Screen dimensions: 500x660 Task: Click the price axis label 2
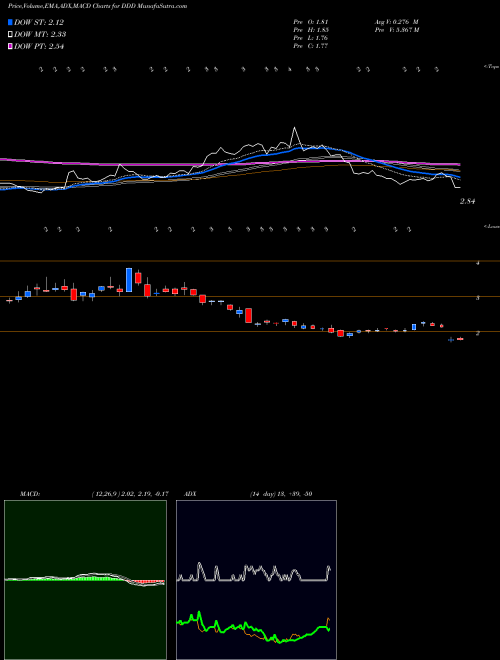(477, 333)
